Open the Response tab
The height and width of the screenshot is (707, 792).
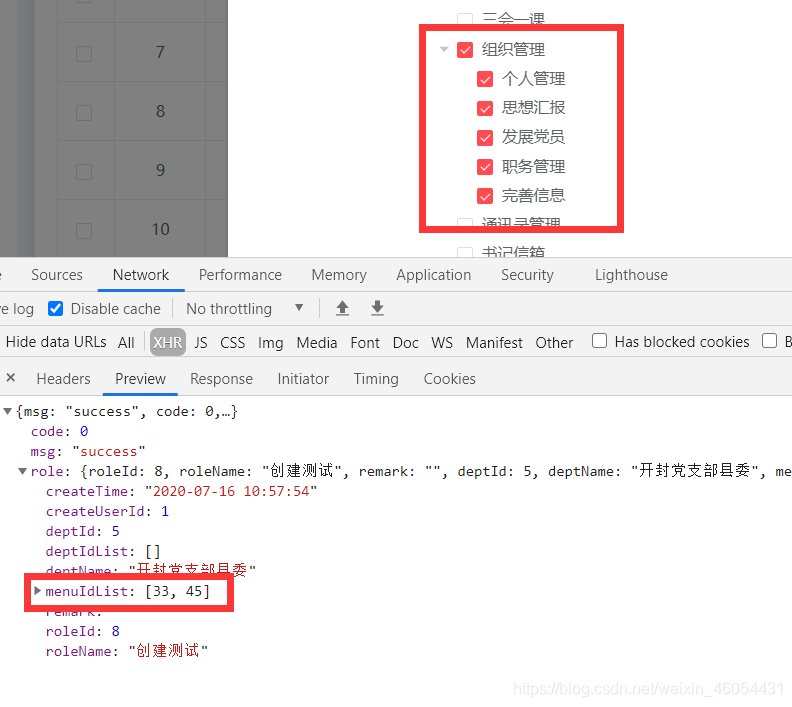221,378
